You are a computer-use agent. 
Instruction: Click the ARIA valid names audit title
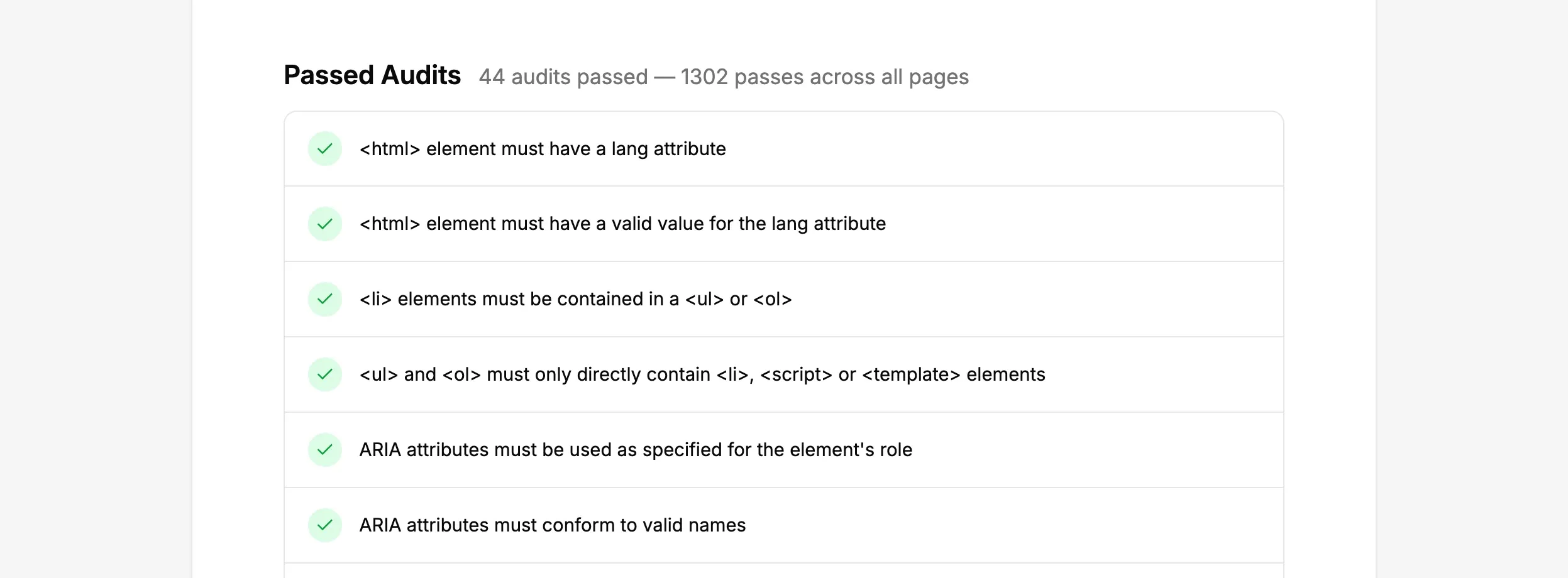click(x=553, y=525)
